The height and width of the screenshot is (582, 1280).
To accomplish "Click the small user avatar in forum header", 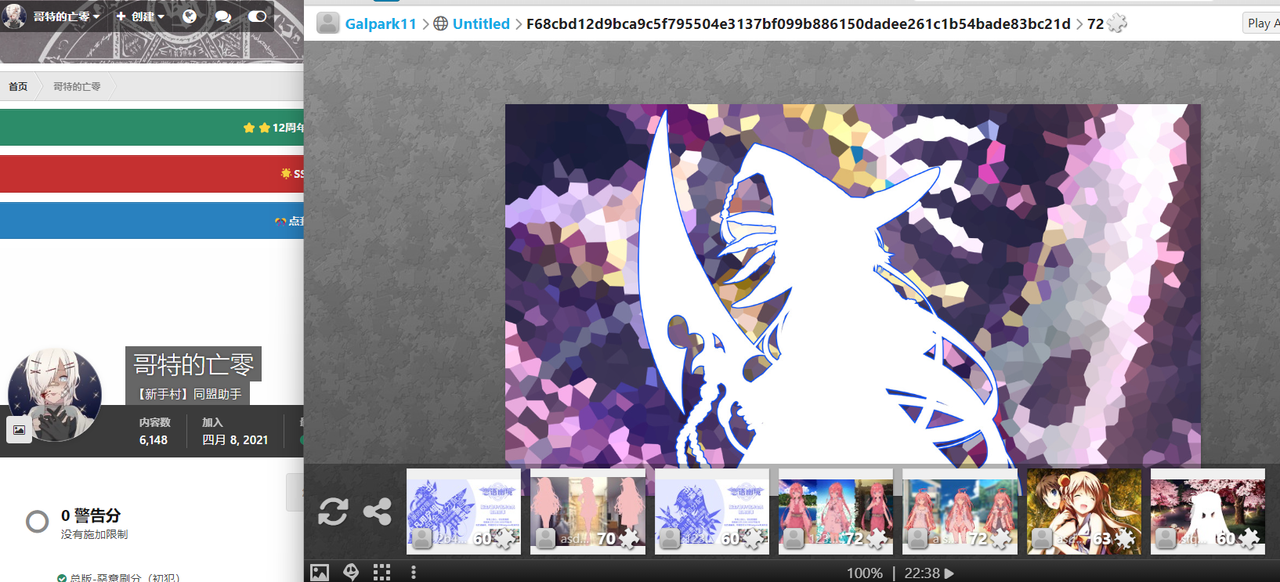I will click(x=15, y=16).
